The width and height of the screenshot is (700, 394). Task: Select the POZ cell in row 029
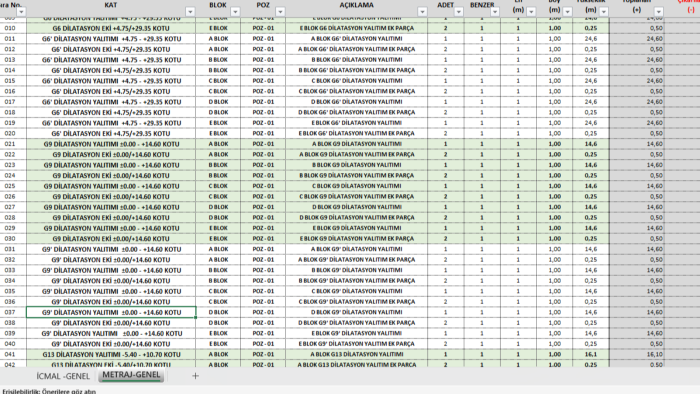(263, 228)
